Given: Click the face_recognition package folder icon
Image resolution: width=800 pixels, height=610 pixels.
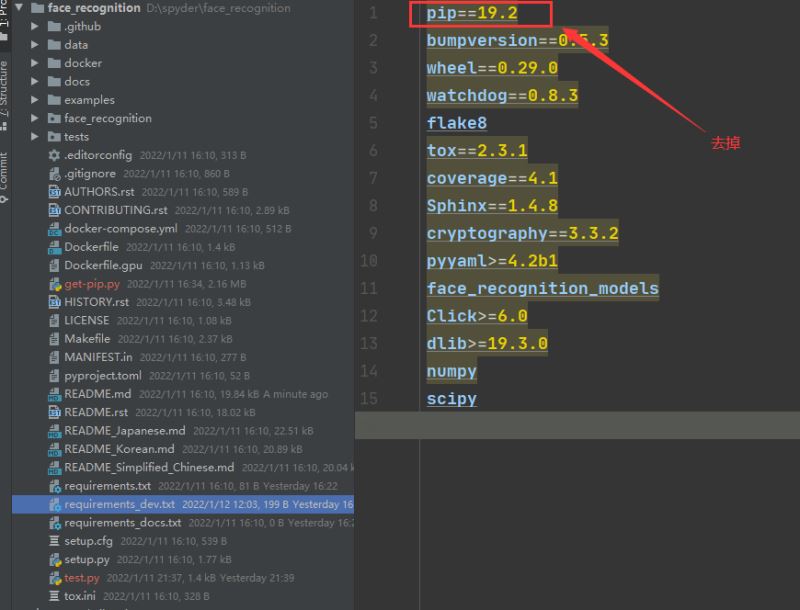Looking at the screenshot, I should (54, 118).
